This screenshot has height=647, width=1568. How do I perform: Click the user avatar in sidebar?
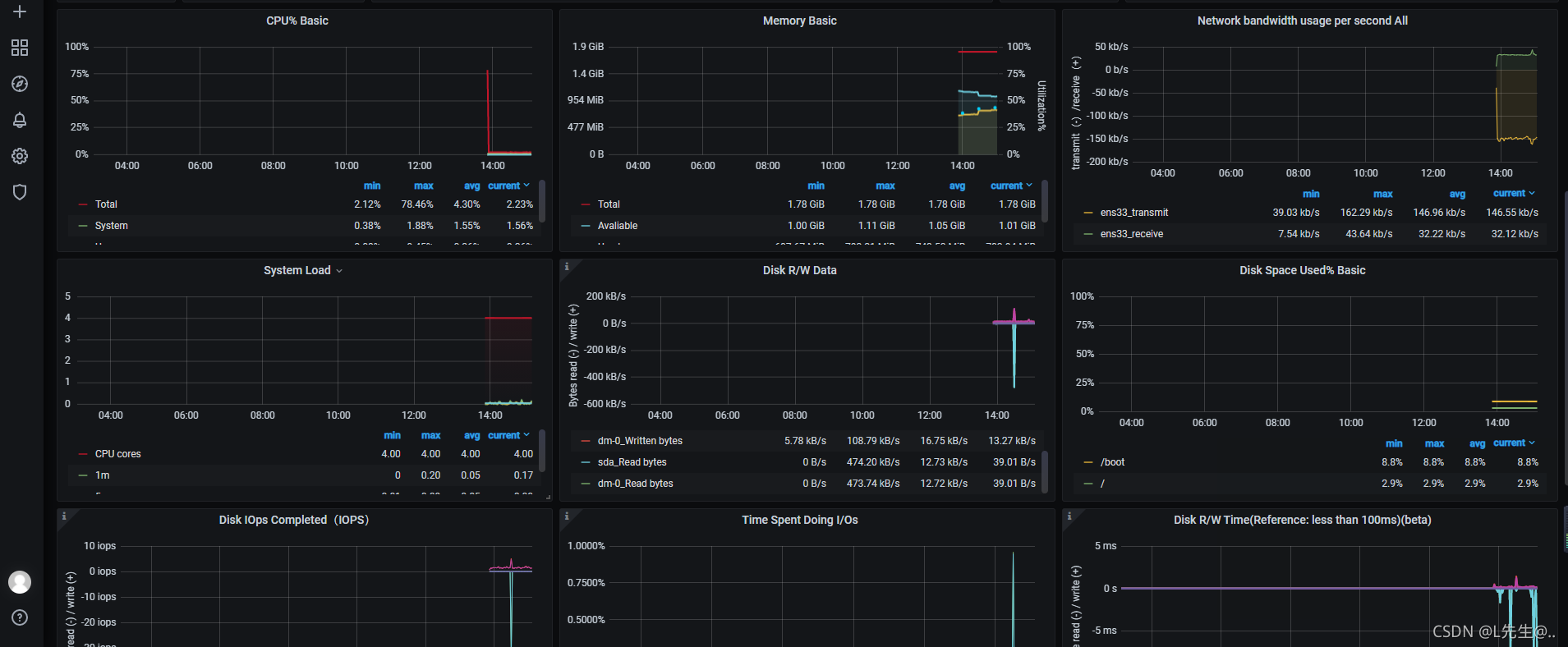click(x=20, y=582)
